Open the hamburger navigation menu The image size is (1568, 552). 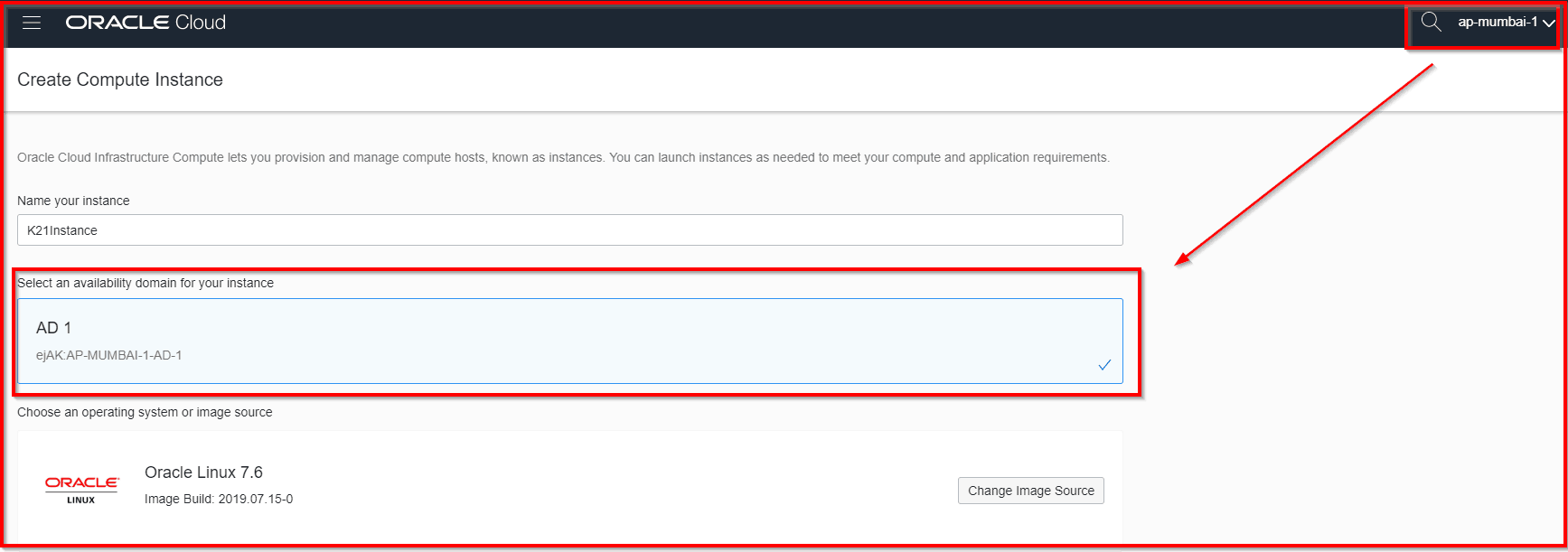pyautogui.click(x=32, y=23)
